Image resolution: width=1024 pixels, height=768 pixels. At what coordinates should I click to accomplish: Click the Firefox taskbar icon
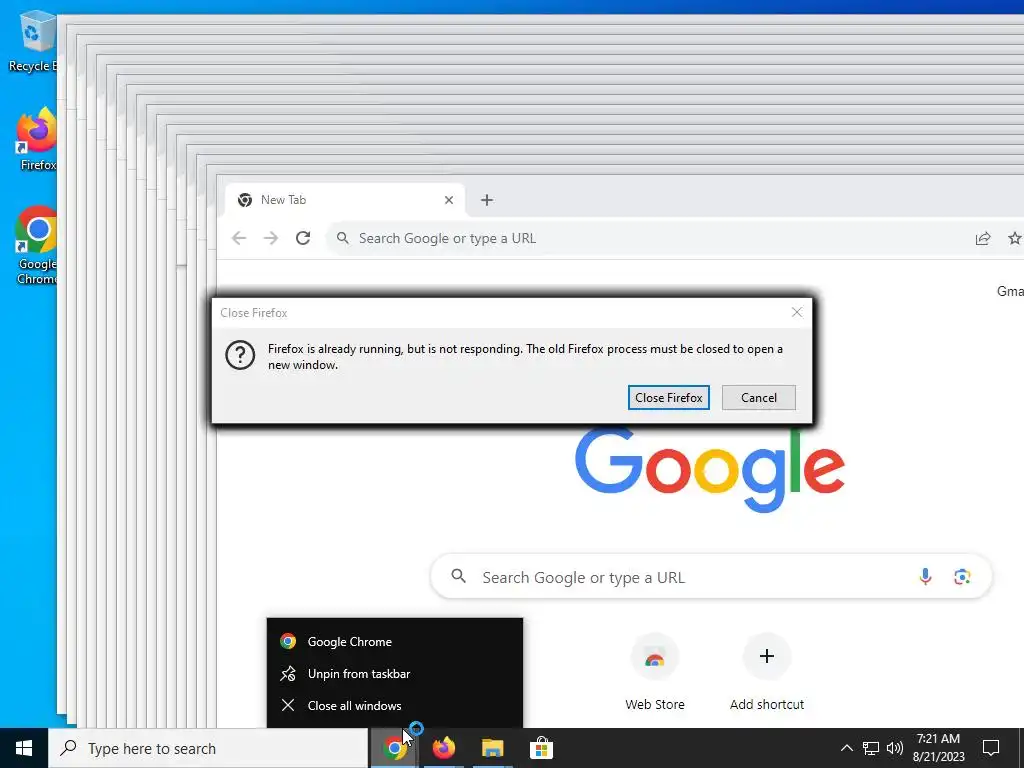tap(443, 748)
